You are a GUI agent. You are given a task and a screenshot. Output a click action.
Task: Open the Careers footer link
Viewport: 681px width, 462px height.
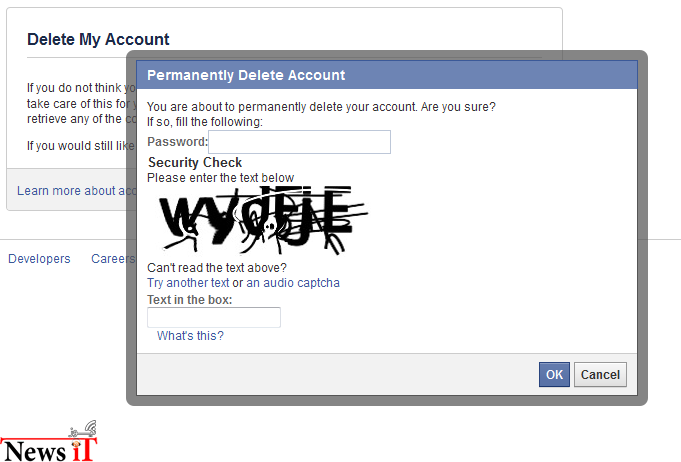pyautogui.click(x=113, y=259)
